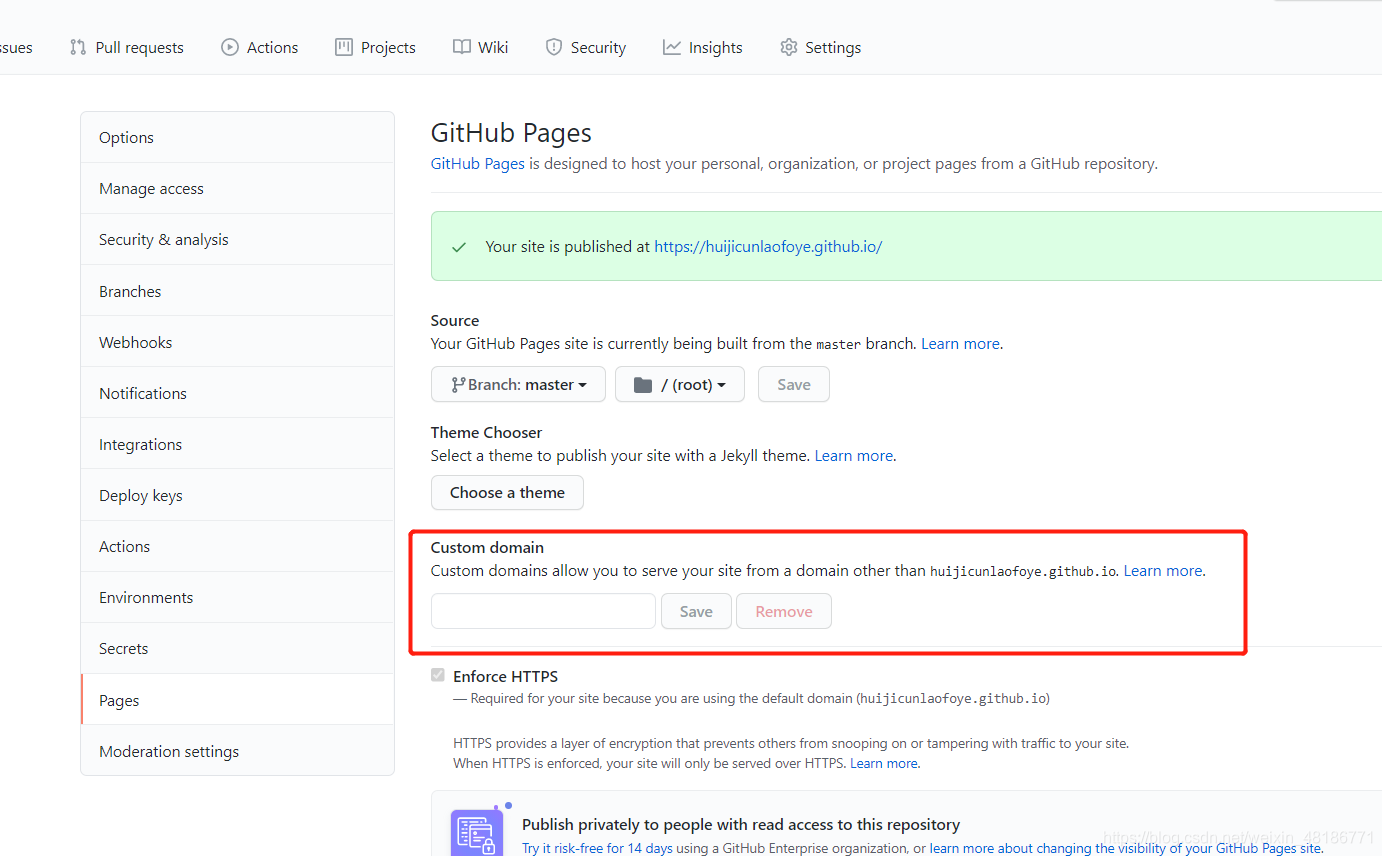Open Environments settings

237,597
